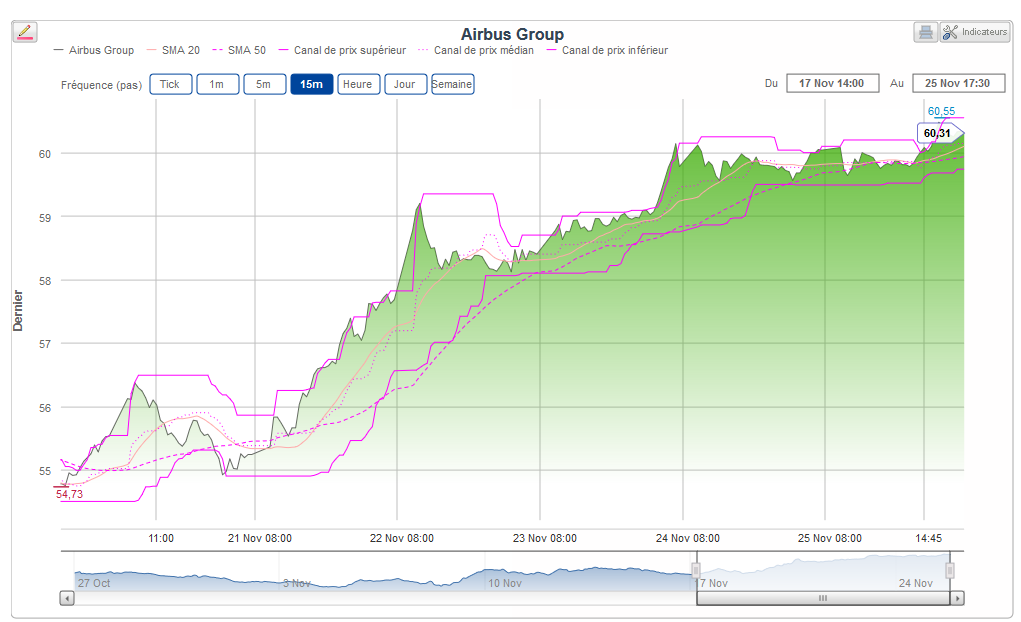Screen dimensions: 1021x622
Task: Toggle Canal de prix inférieur legend item
Action: [x=614, y=50]
